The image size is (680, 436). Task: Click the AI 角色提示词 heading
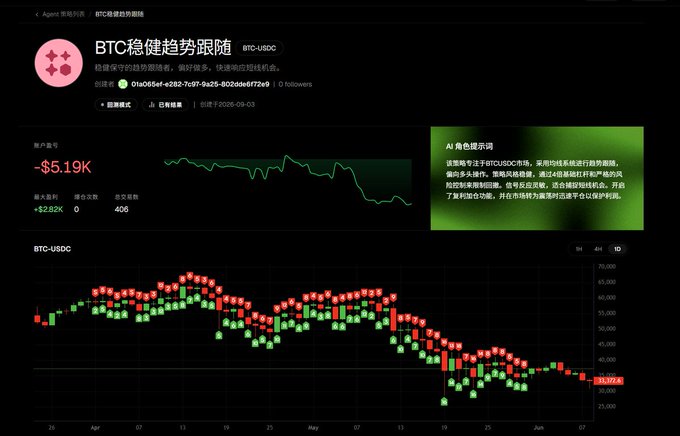tap(469, 147)
